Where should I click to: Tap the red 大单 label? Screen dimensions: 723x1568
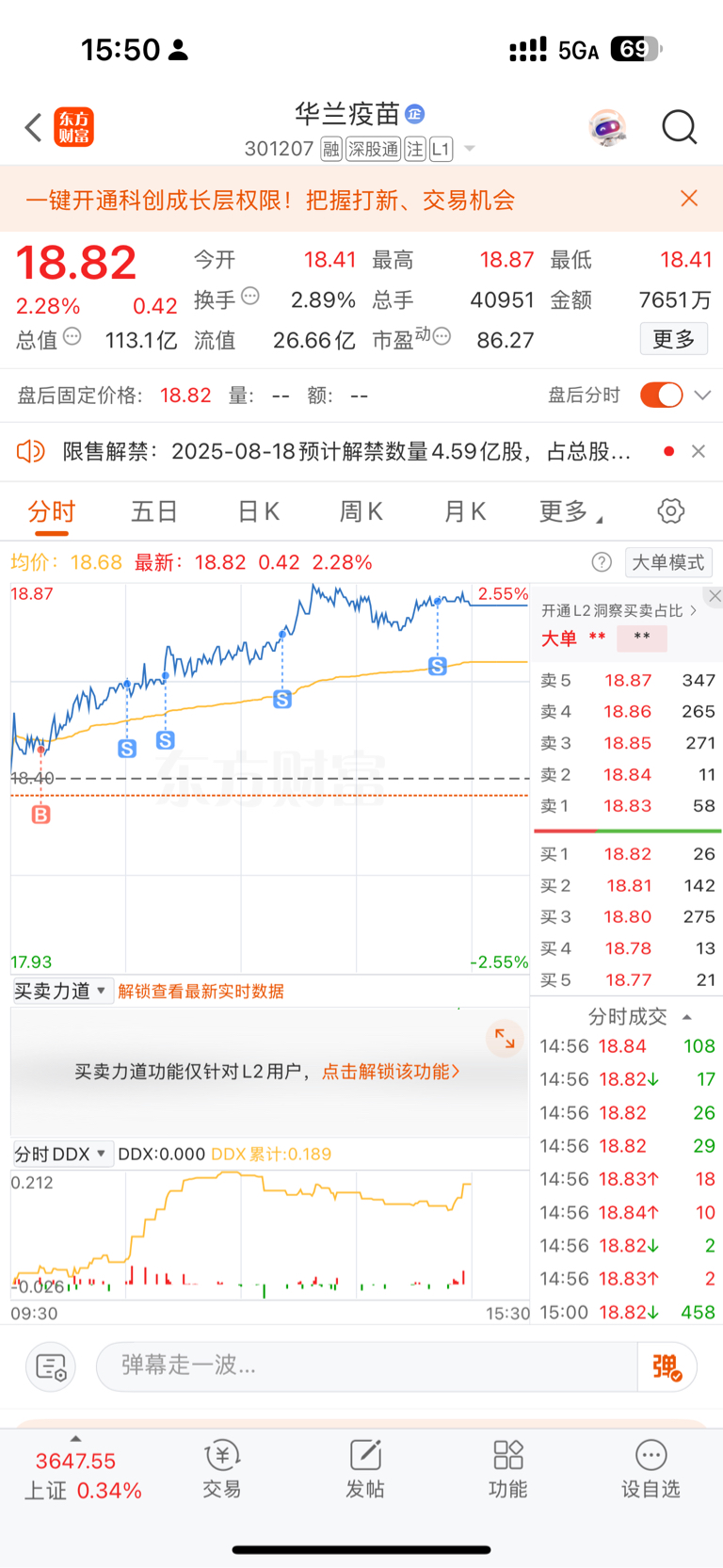pos(558,639)
